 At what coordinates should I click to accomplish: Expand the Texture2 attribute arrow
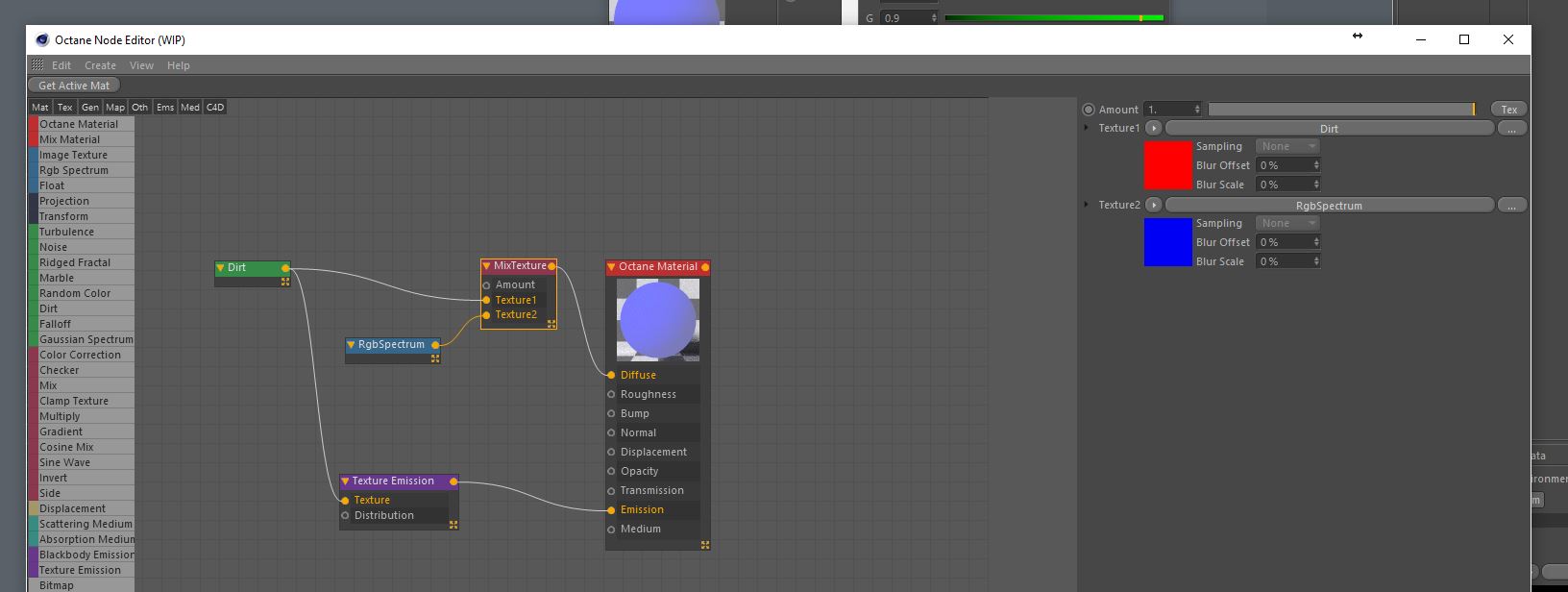tap(1087, 205)
